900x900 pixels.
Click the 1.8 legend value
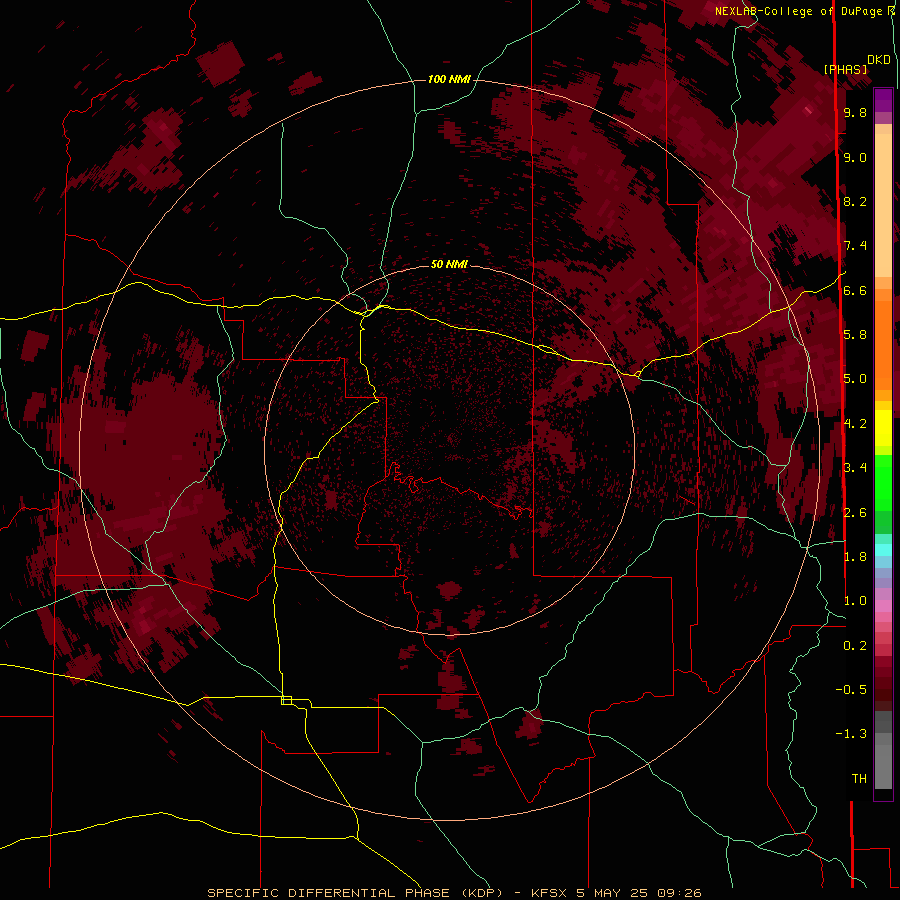[855, 557]
